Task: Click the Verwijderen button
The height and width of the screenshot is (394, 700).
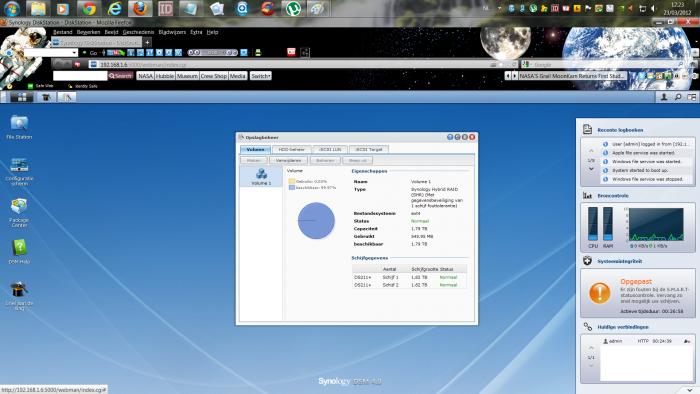Action: point(288,160)
